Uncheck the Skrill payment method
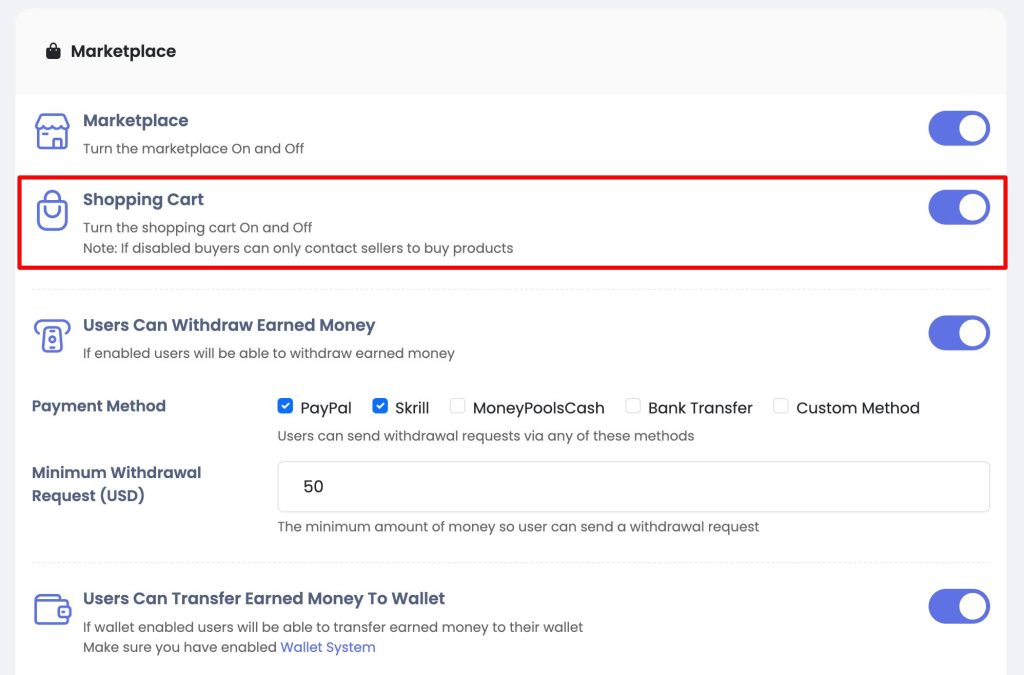The width and height of the screenshot is (1024, 675). pos(380,406)
